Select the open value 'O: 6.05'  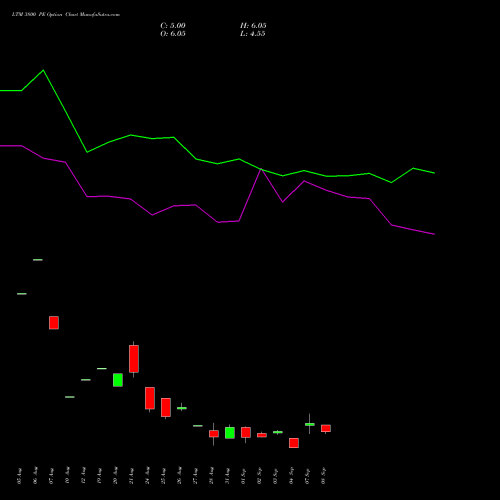[173, 34]
